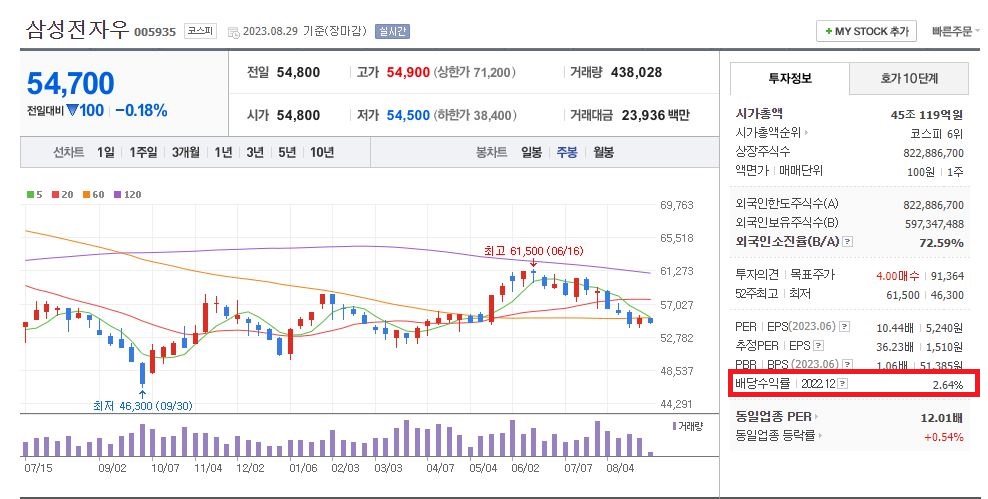Image resolution: width=988 pixels, height=499 pixels.
Task: Click the 삼성전자우 stock name heading
Action: click(77, 30)
